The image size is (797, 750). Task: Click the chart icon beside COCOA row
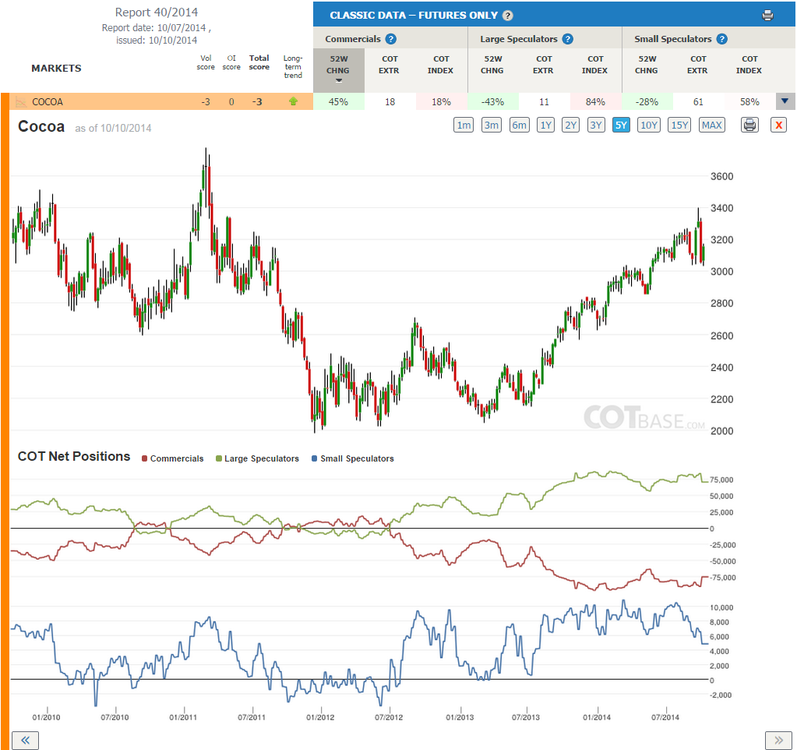pyautogui.click(x=21, y=102)
